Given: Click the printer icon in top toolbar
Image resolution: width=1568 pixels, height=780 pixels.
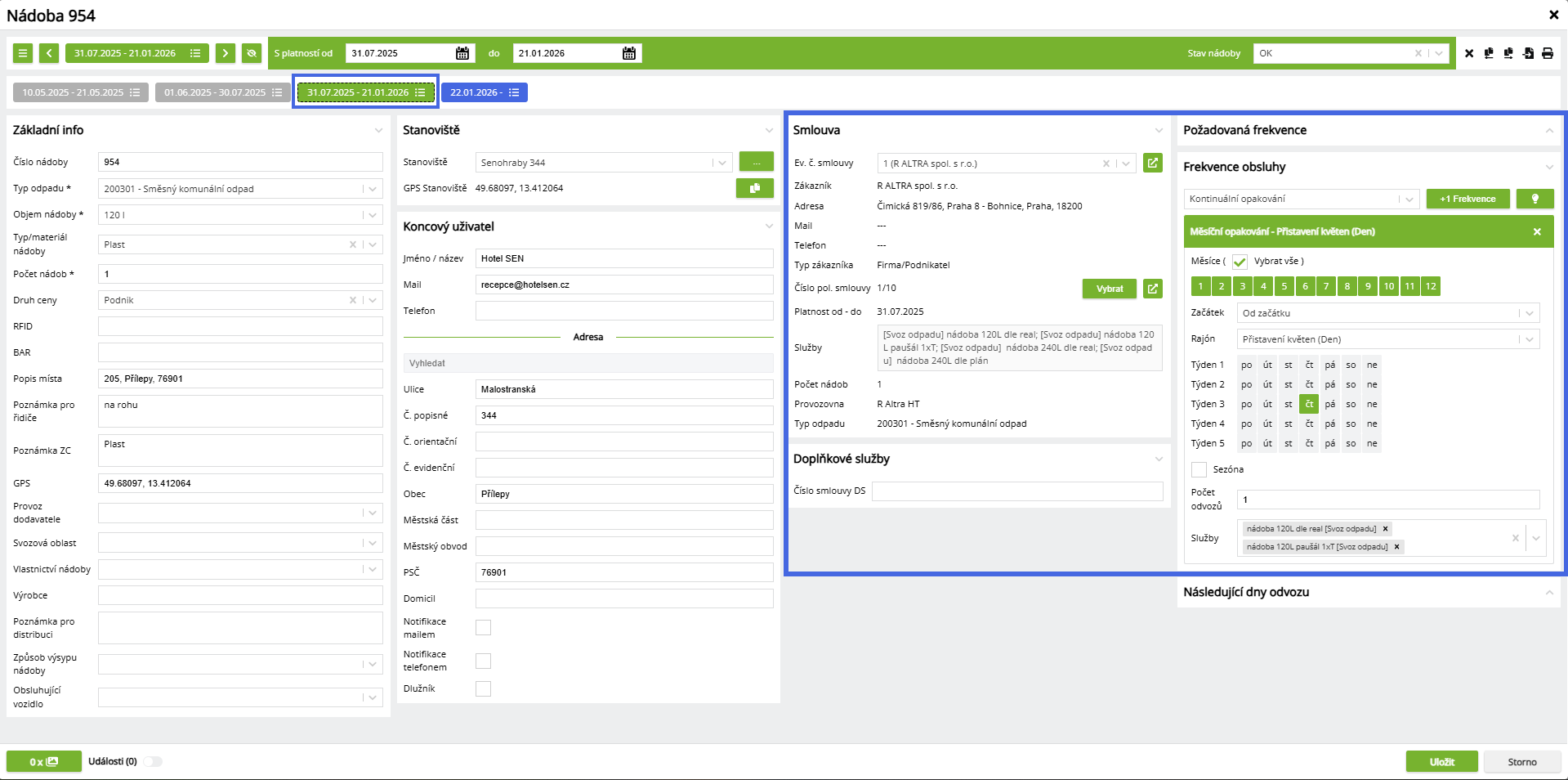Looking at the screenshot, I should pos(1548,53).
